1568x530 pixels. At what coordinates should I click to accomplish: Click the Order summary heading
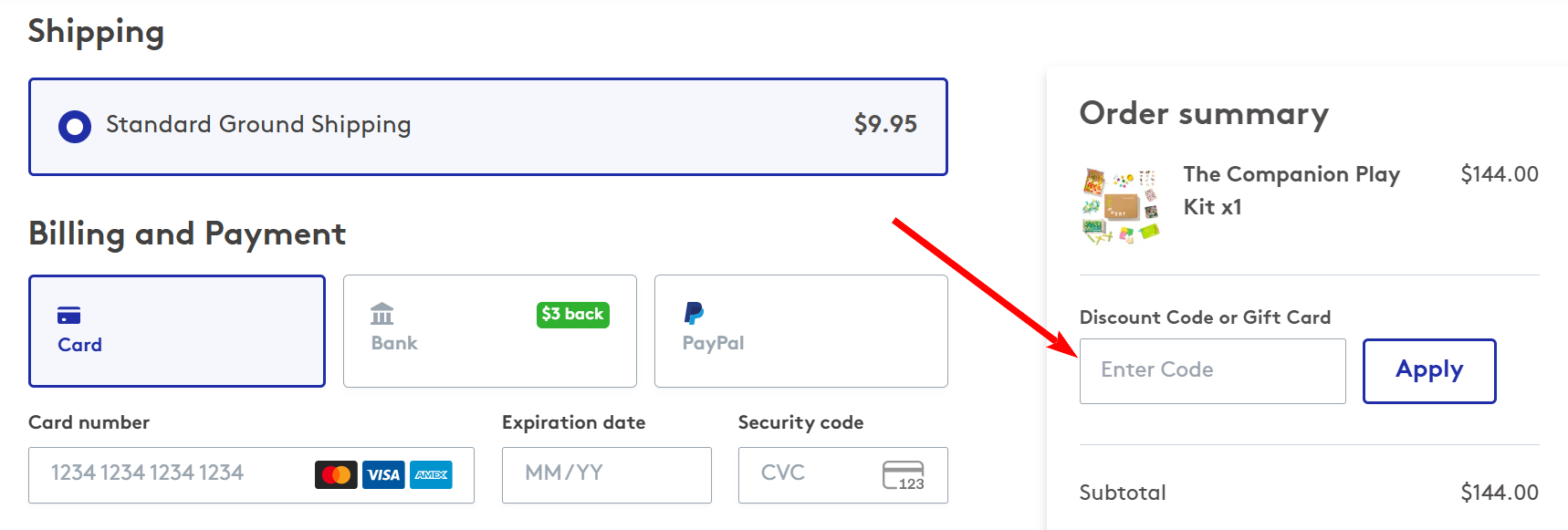(x=1203, y=114)
